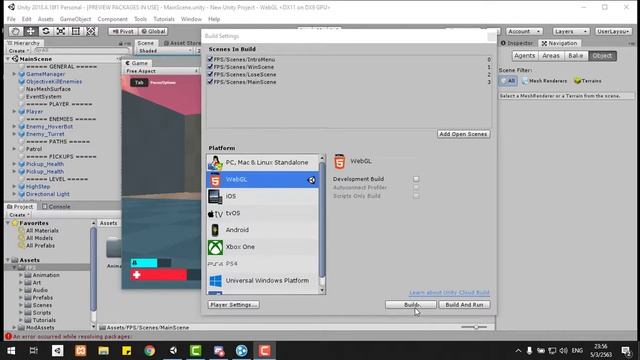The image size is (640, 360).
Task: Open the Component menu
Action: (x=113, y=19)
